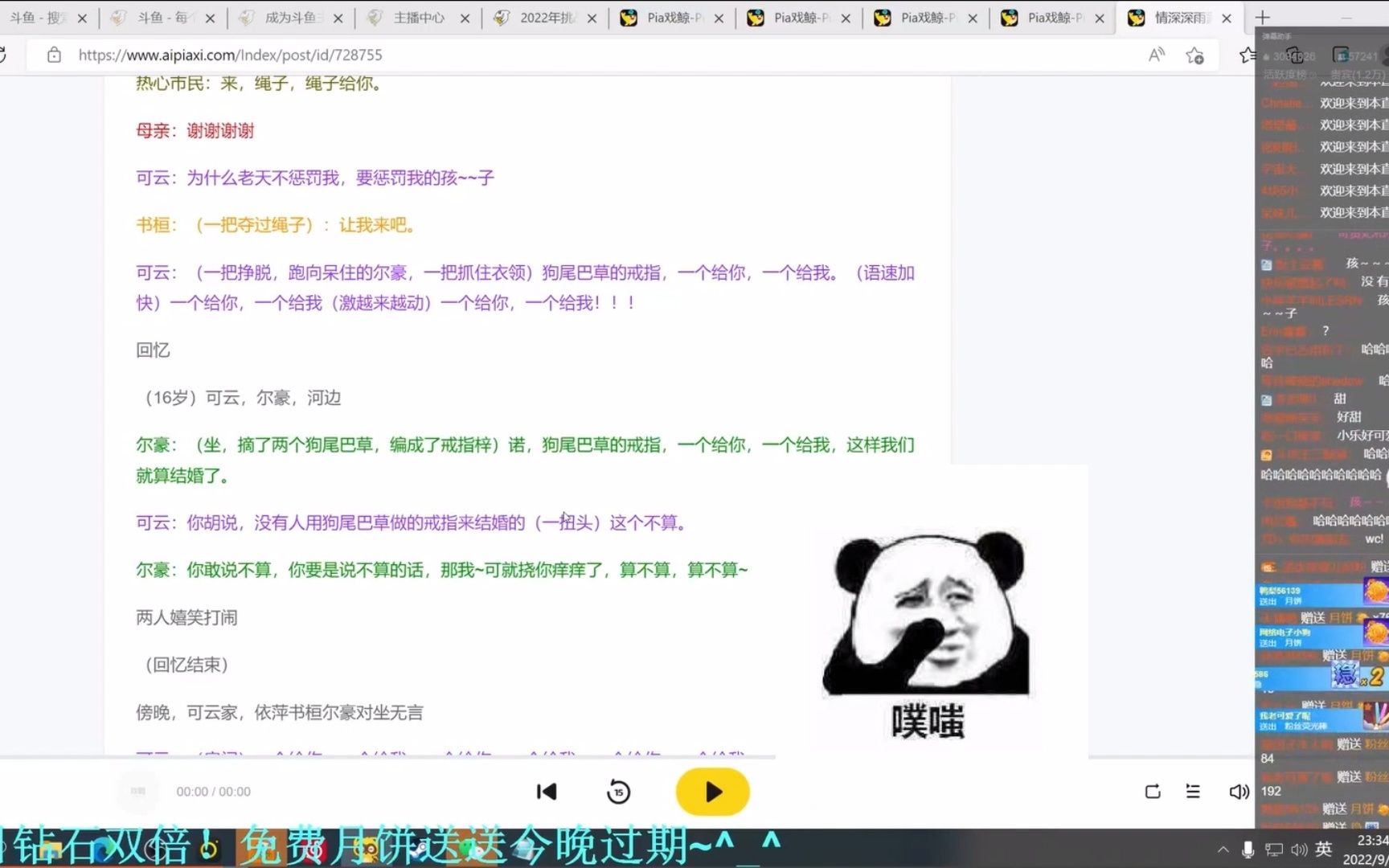1389x868 pixels.
Task: Mute the player volume speaker icon
Action: 1239,792
